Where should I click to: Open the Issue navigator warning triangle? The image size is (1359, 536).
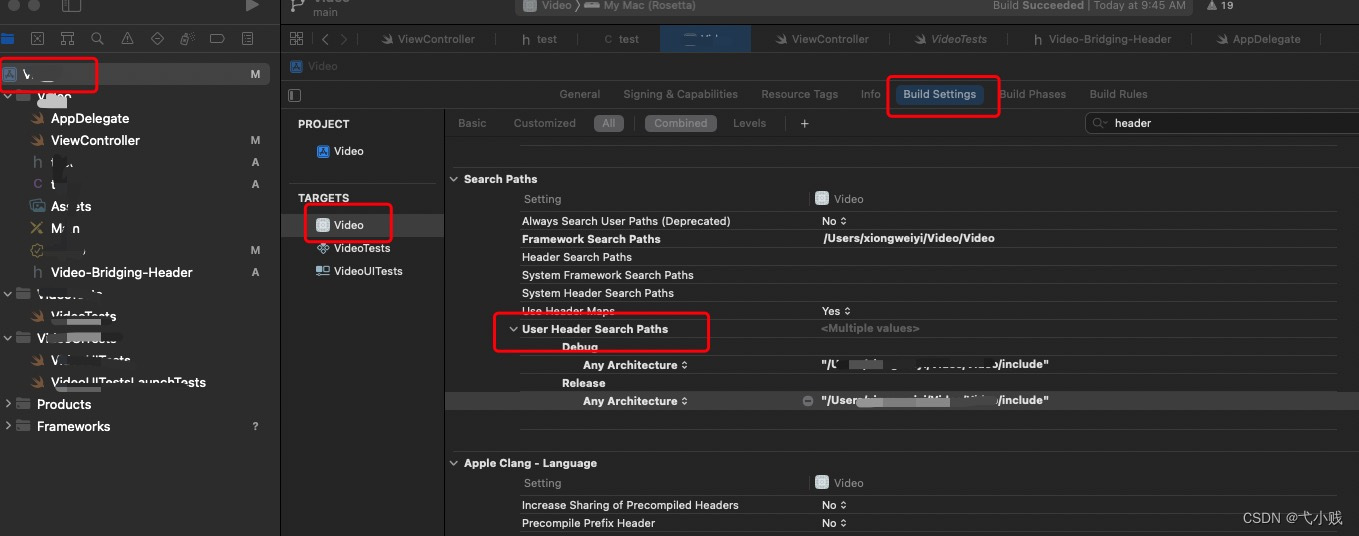click(x=127, y=39)
